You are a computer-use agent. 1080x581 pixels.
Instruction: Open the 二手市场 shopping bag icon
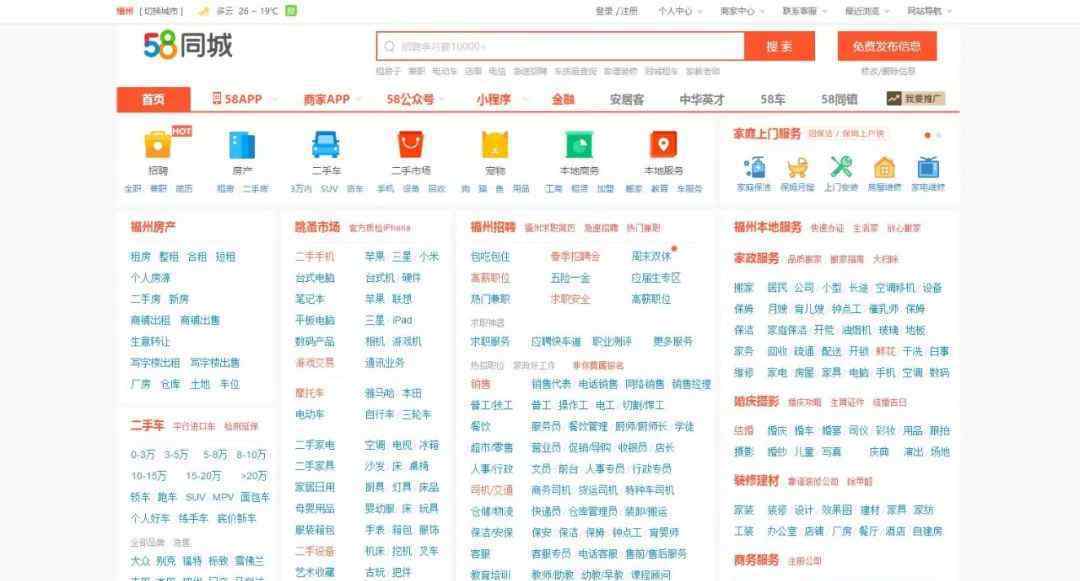tap(411, 145)
